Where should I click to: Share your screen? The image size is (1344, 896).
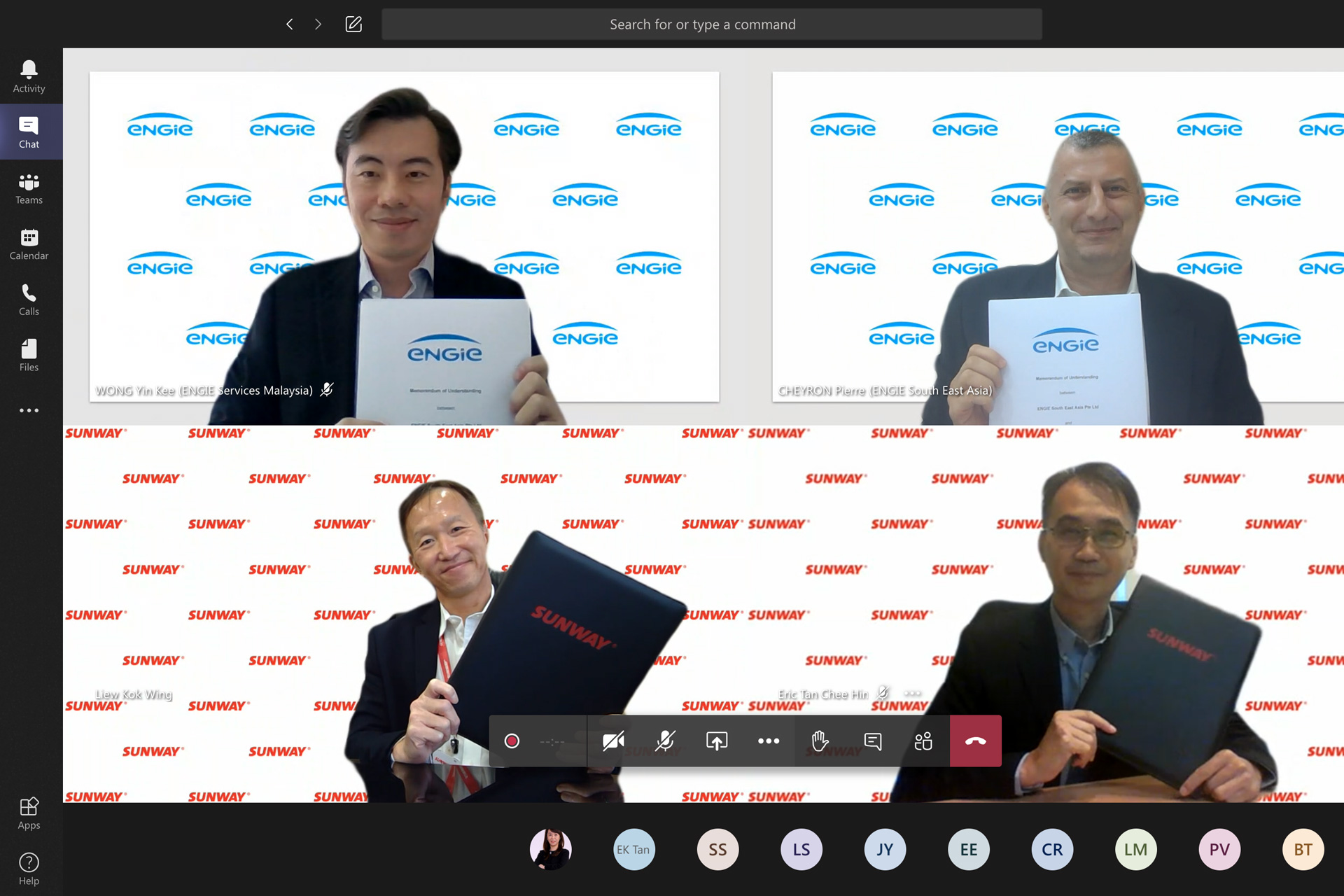pos(717,741)
